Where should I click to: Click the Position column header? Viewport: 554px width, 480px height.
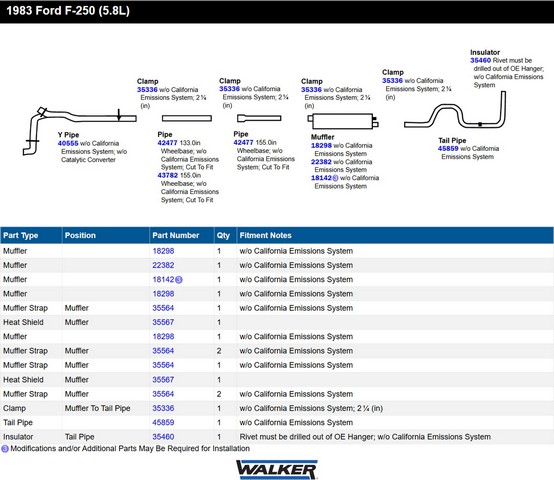click(106, 235)
